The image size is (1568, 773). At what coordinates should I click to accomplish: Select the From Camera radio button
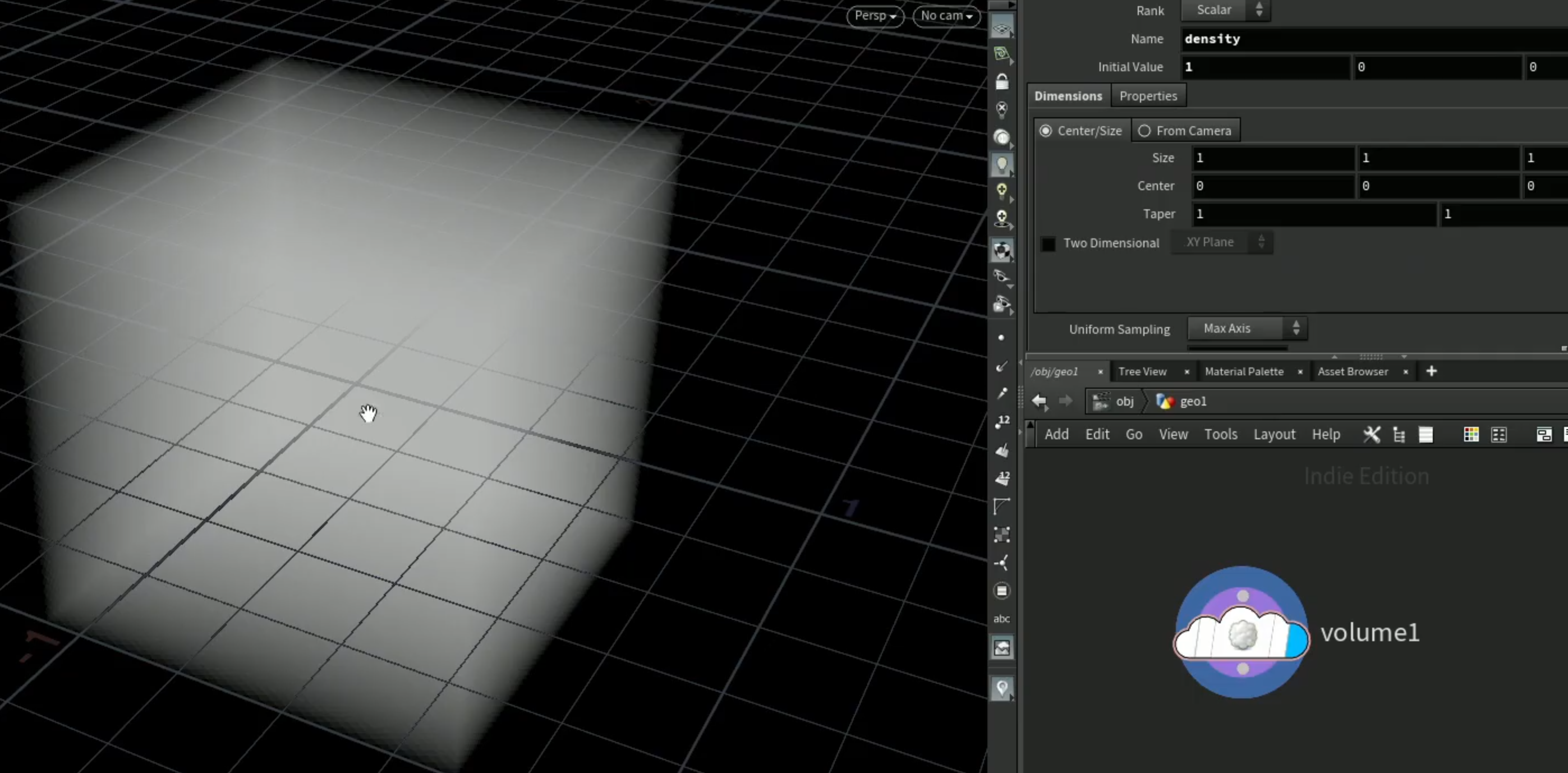[1185, 131]
